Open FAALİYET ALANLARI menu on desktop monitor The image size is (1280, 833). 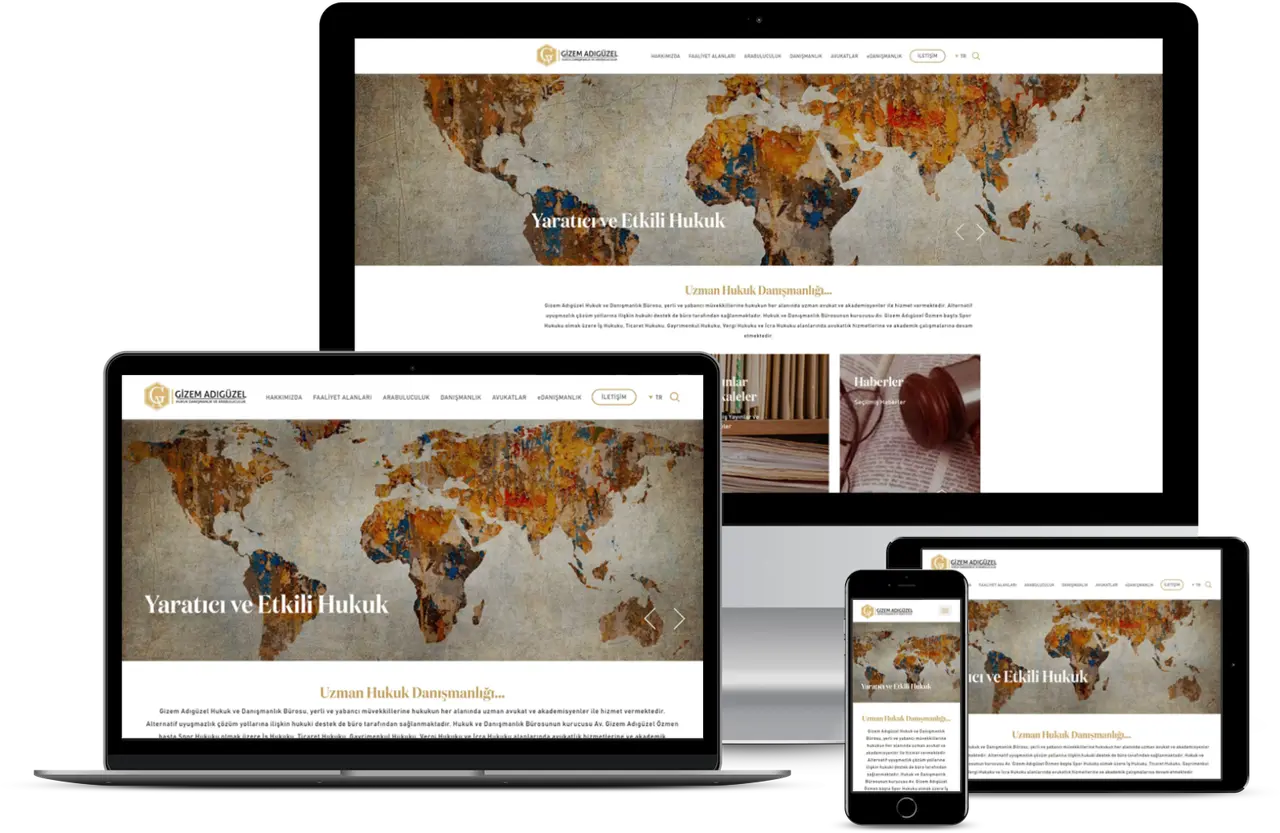pos(712,56)
